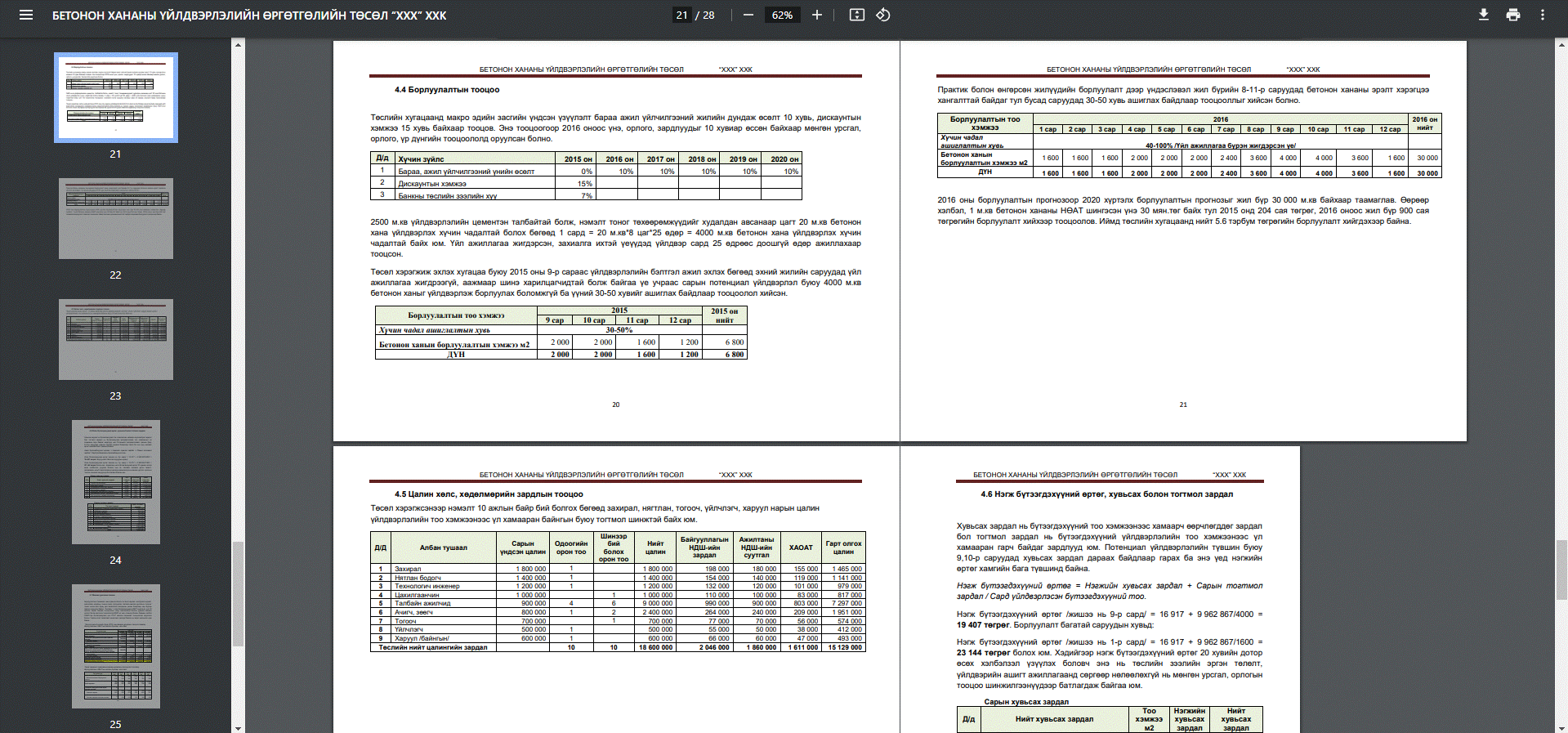
Task: Click page number 20 footer
Action: tap(616, 404)
